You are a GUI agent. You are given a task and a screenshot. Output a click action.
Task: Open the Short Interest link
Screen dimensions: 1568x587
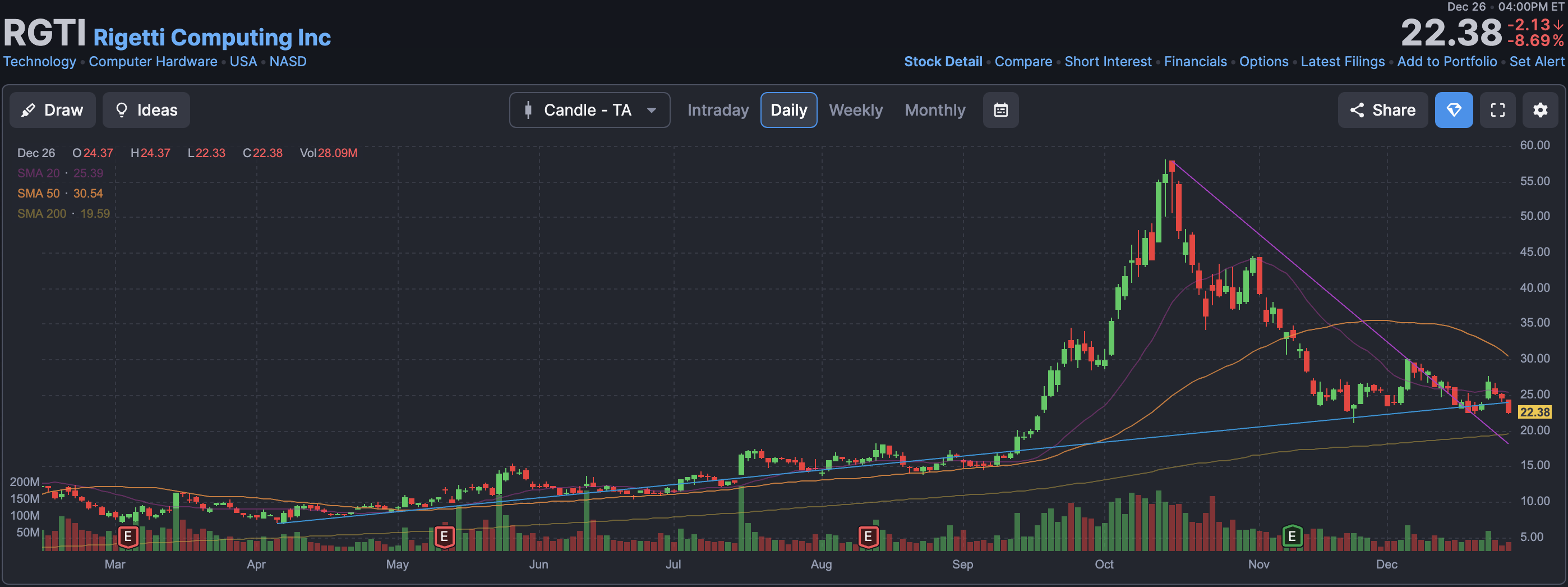[x=1108, y=62]
